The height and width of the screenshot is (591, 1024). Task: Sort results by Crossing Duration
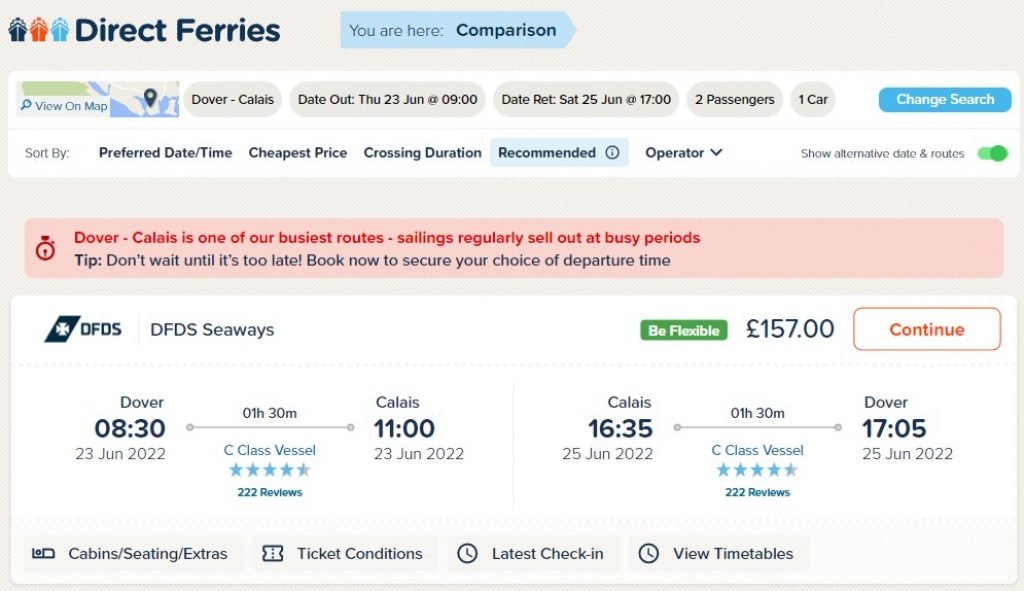click(x=423, y=152)
